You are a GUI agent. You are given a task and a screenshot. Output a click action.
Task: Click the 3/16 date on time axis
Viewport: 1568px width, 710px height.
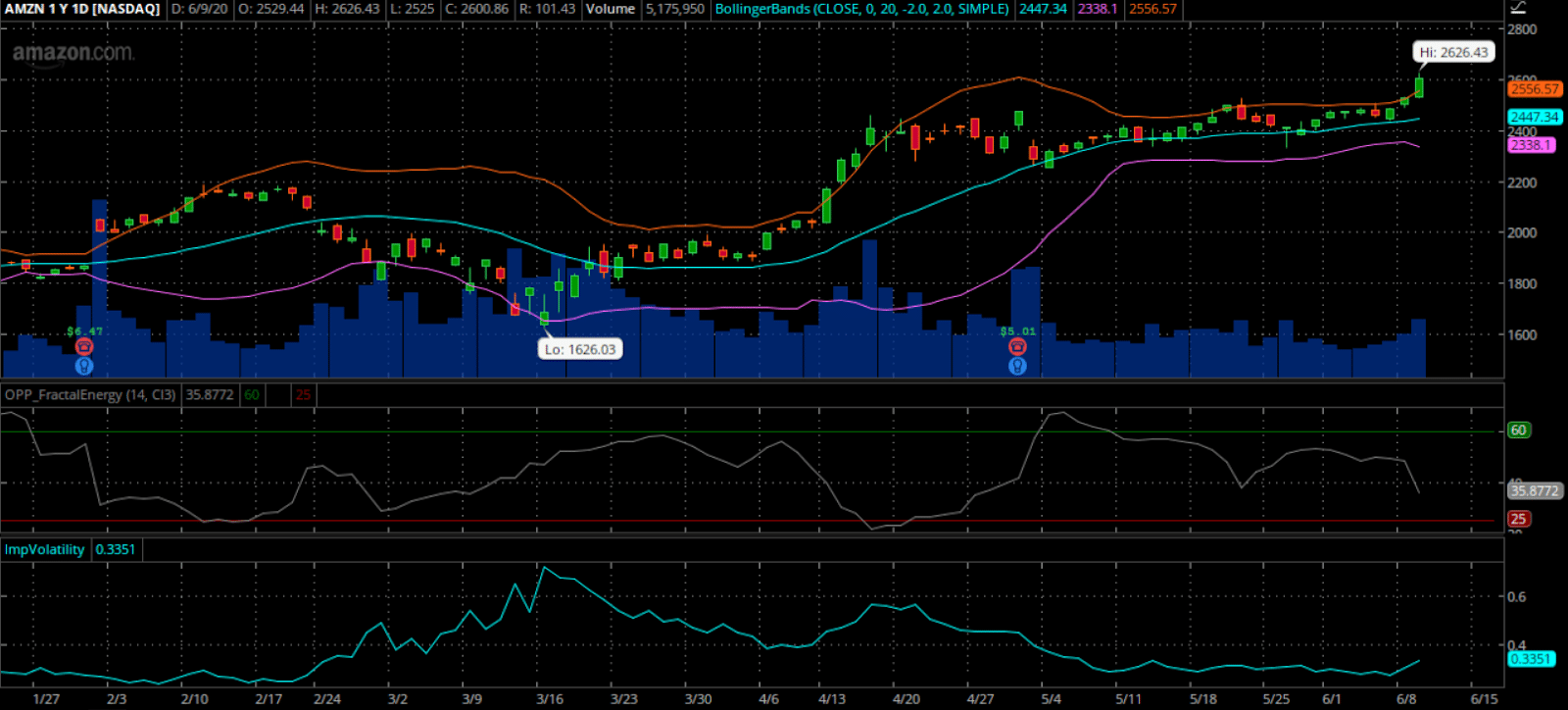point(550,699)
